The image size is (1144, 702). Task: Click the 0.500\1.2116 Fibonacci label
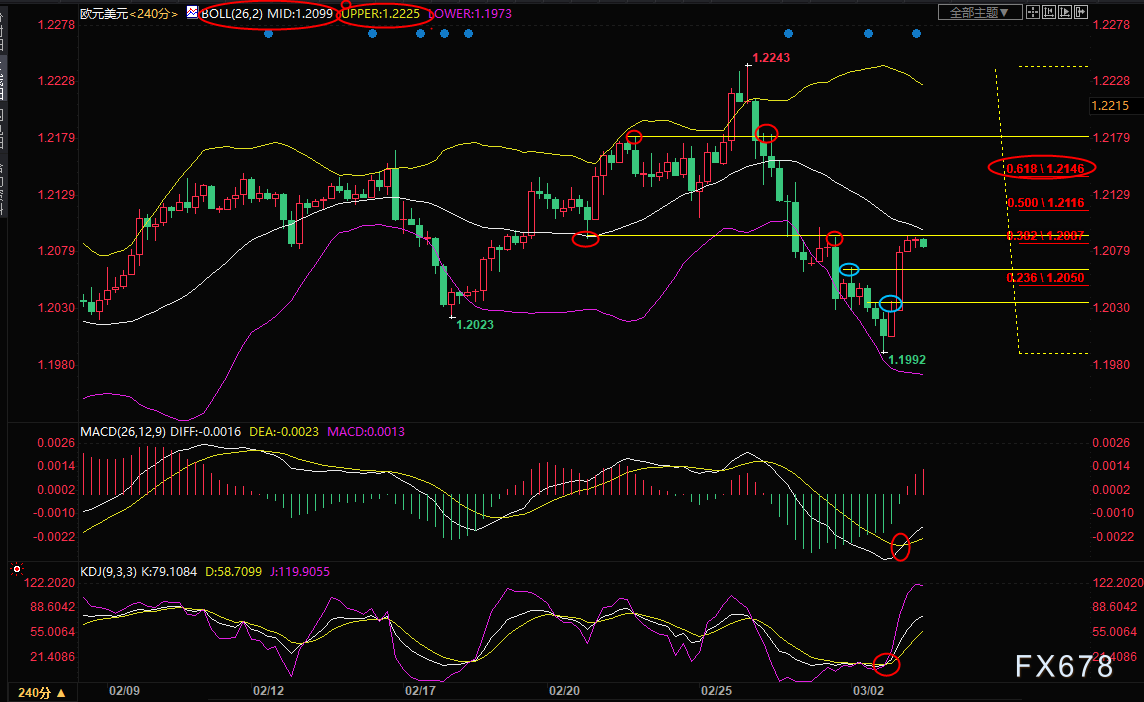[1045, 203]
